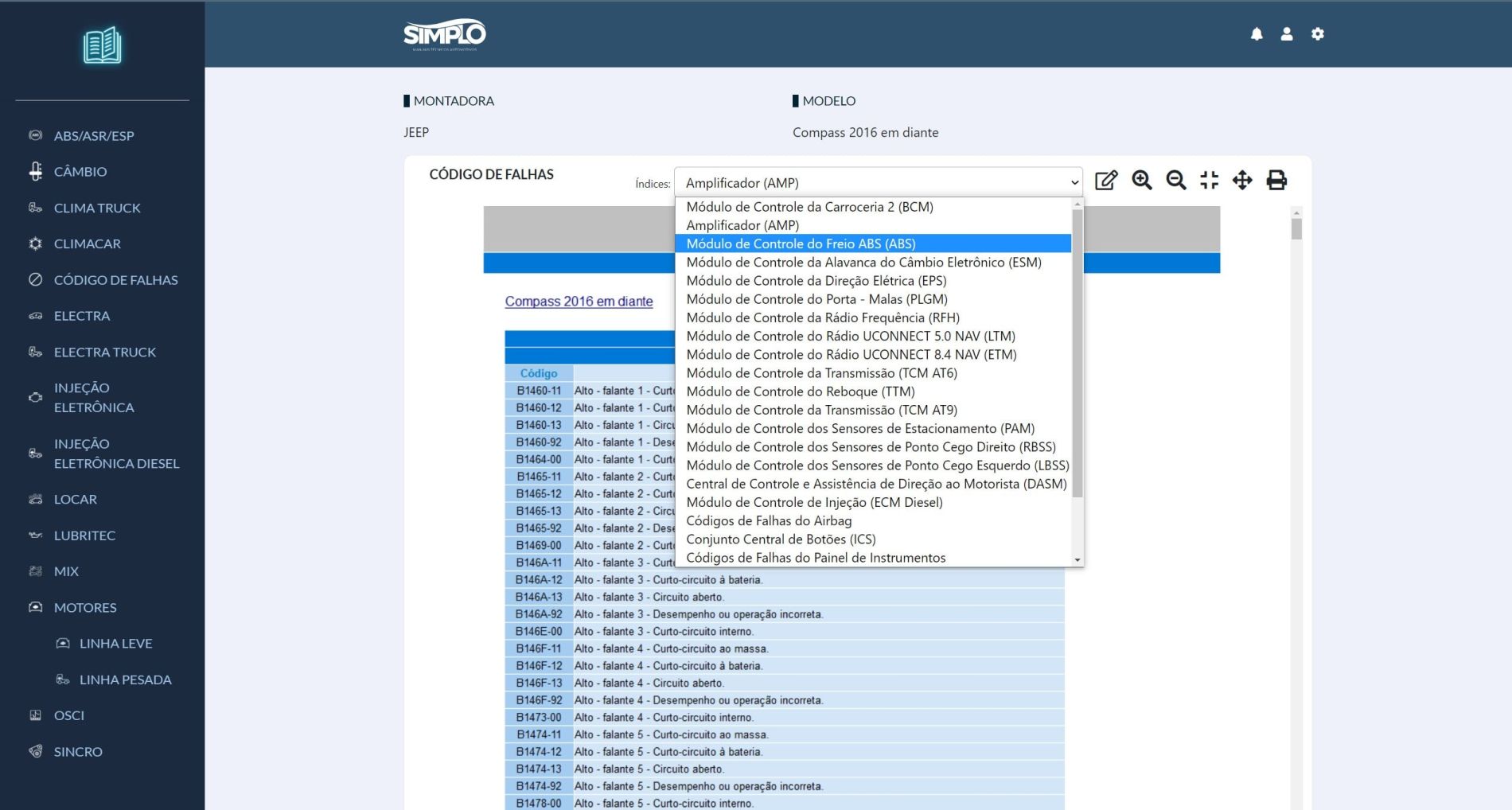This screenshot has width=1512, height=810.
Task: Click the move/pan arrows icon
Action: 1242,181
